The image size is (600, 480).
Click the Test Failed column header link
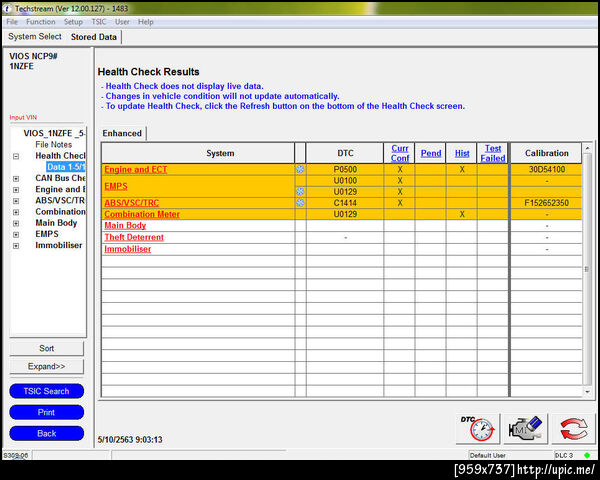click(x=493, y=153)
